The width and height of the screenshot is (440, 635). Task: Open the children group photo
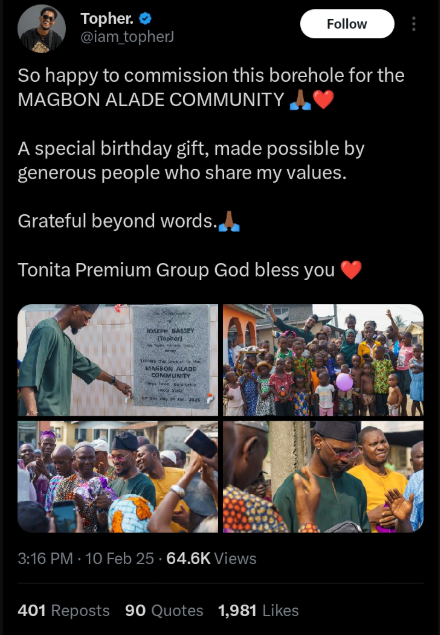(323, 360)
